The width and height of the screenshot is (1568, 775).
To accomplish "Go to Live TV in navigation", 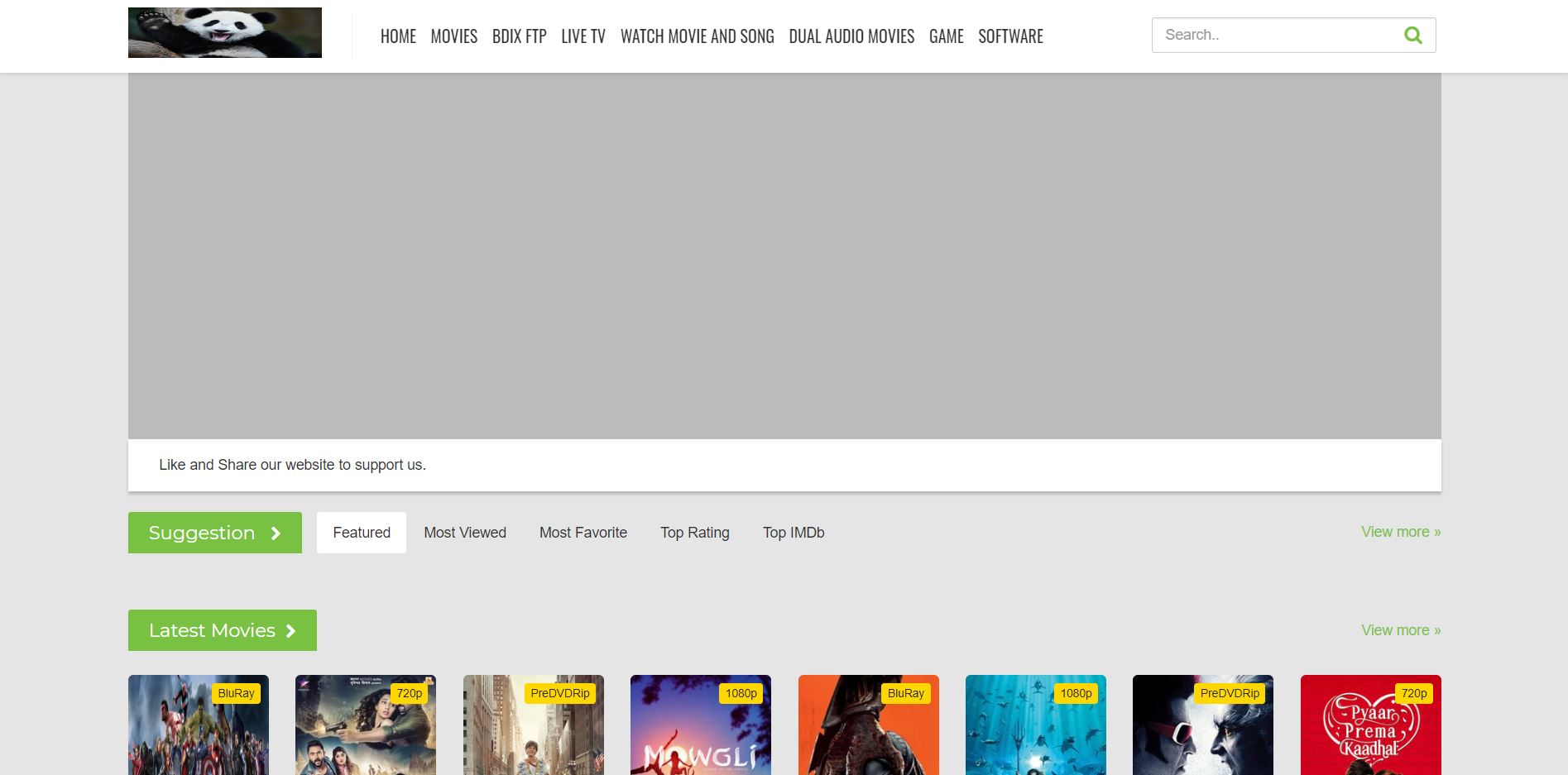I will [x=583, y=36].
